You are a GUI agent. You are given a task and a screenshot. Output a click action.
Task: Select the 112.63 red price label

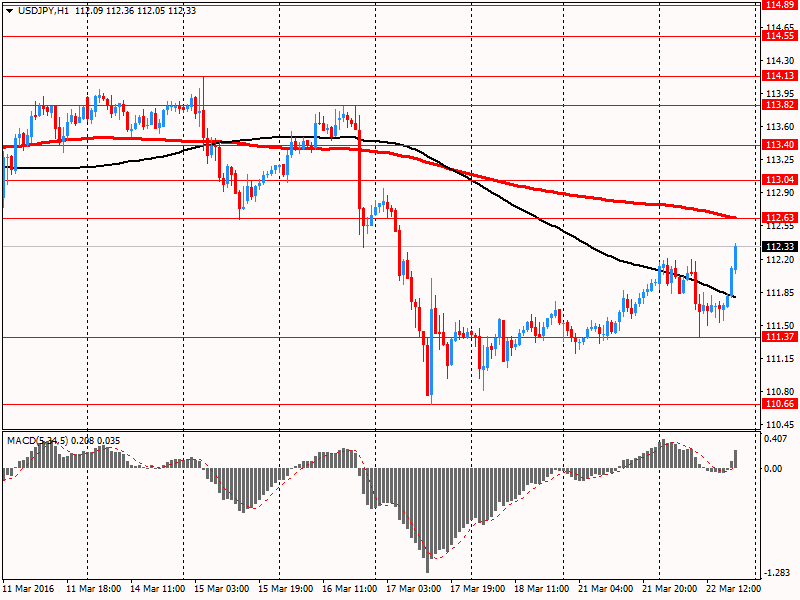click(x=780, y=218)
